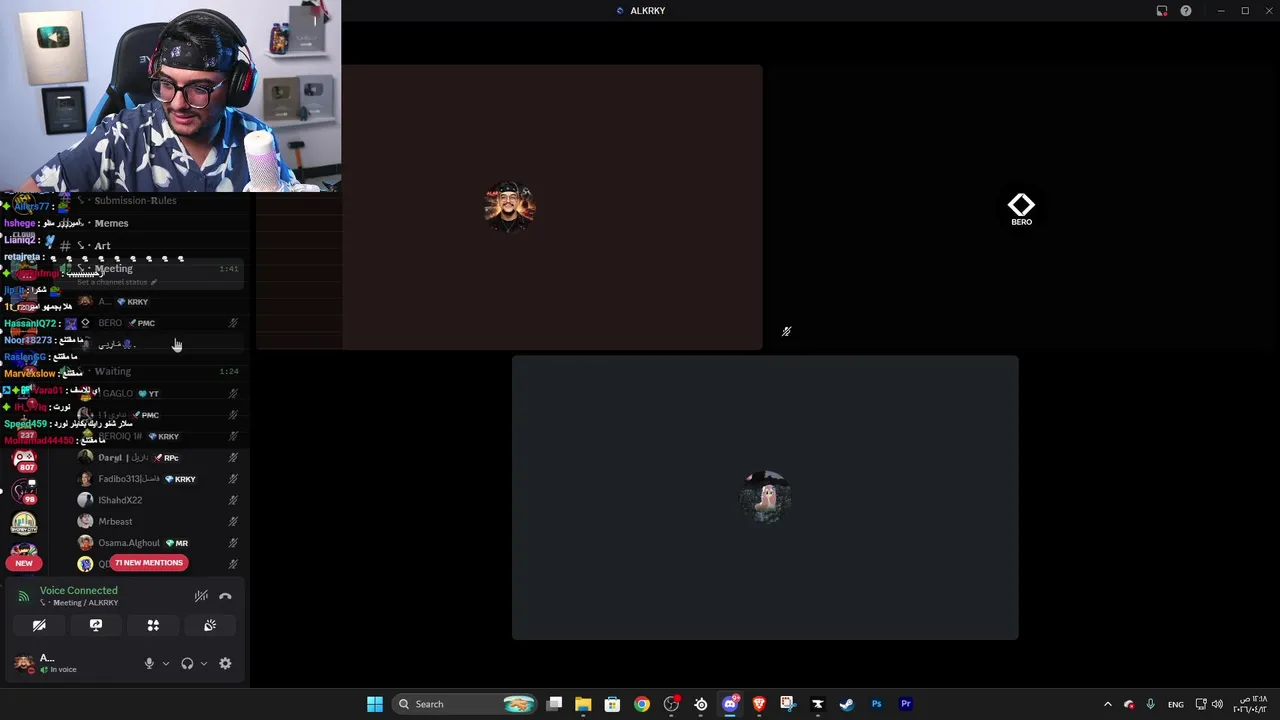Focus the bottom center participant tile
Viewport: 1280px width, 720px height.
[x=765, y=497]
